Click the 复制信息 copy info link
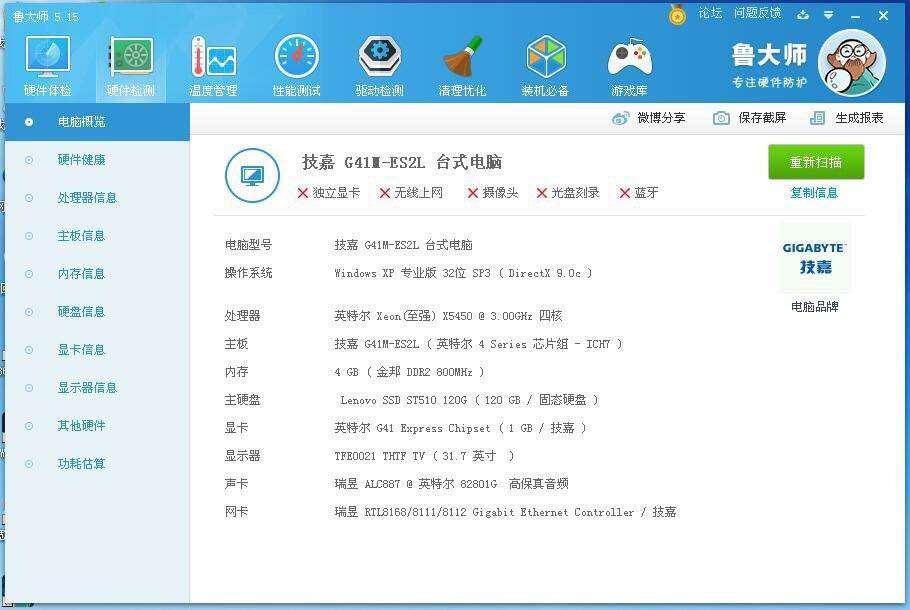 coord(814,193)
